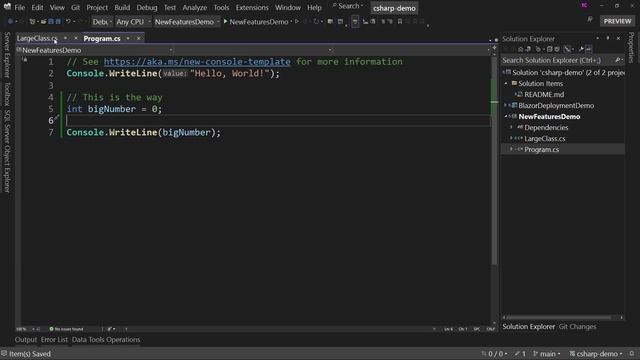Click Switch Views icon in Solution Explorer toolbar
Viewport: 640px width, 360px height.
point(528,49)
